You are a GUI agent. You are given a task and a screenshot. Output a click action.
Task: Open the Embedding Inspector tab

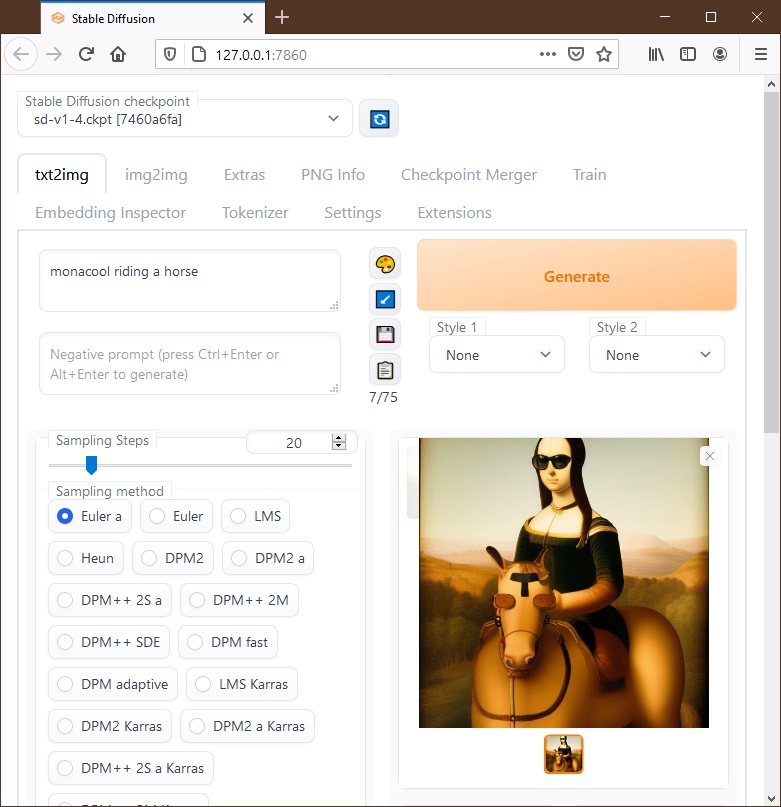(110, 213)
